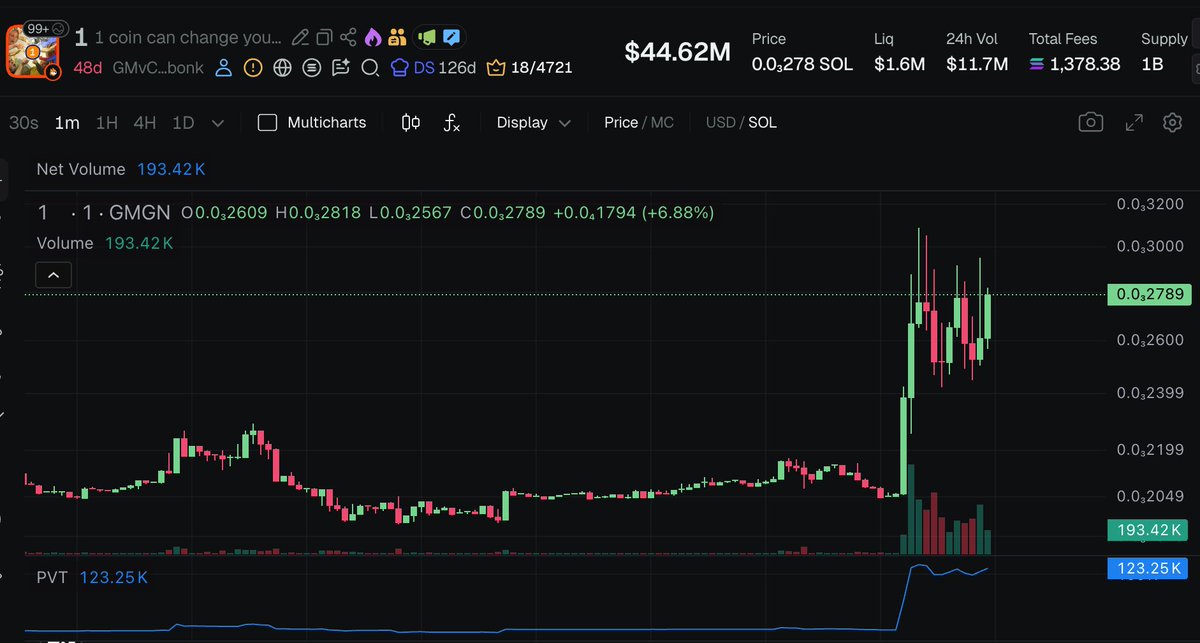The height and width of the screenshot is (643, 1200).
Task: Open the share icon
Action: 347,36
